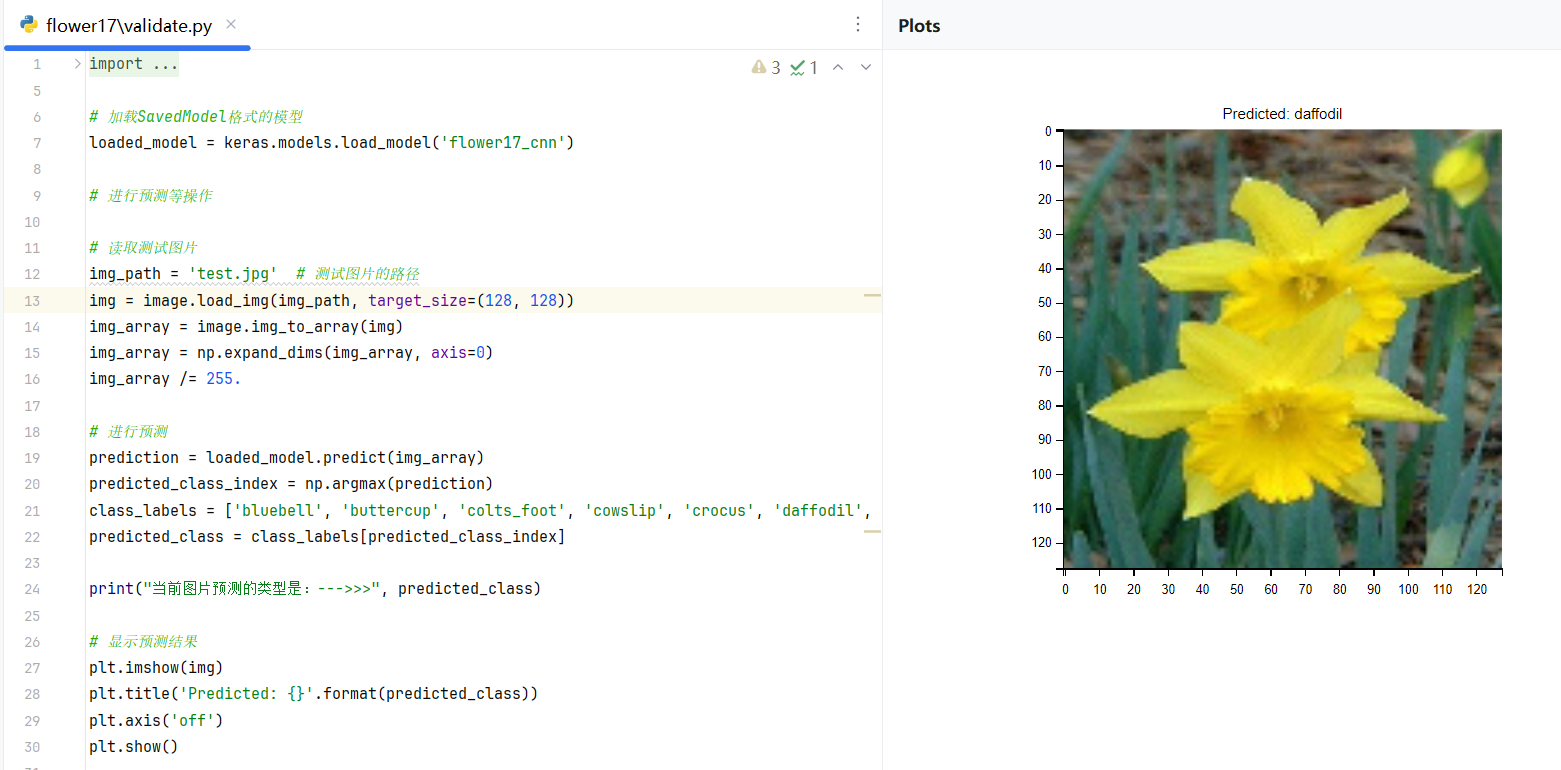This screenshot has width=1561, height=770.
Task: Click the comment on line 18
Action: click(x=128, y=431)
